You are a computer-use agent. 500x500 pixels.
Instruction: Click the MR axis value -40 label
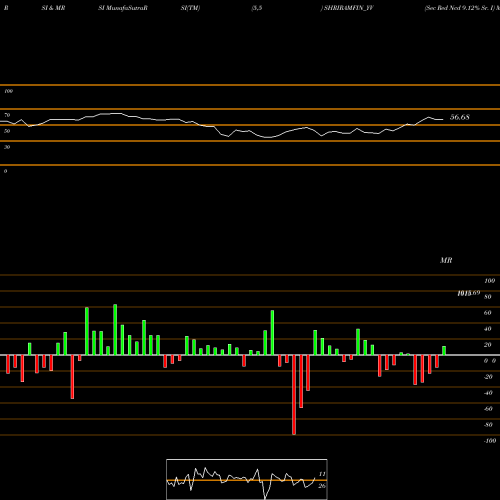(488, 393)
